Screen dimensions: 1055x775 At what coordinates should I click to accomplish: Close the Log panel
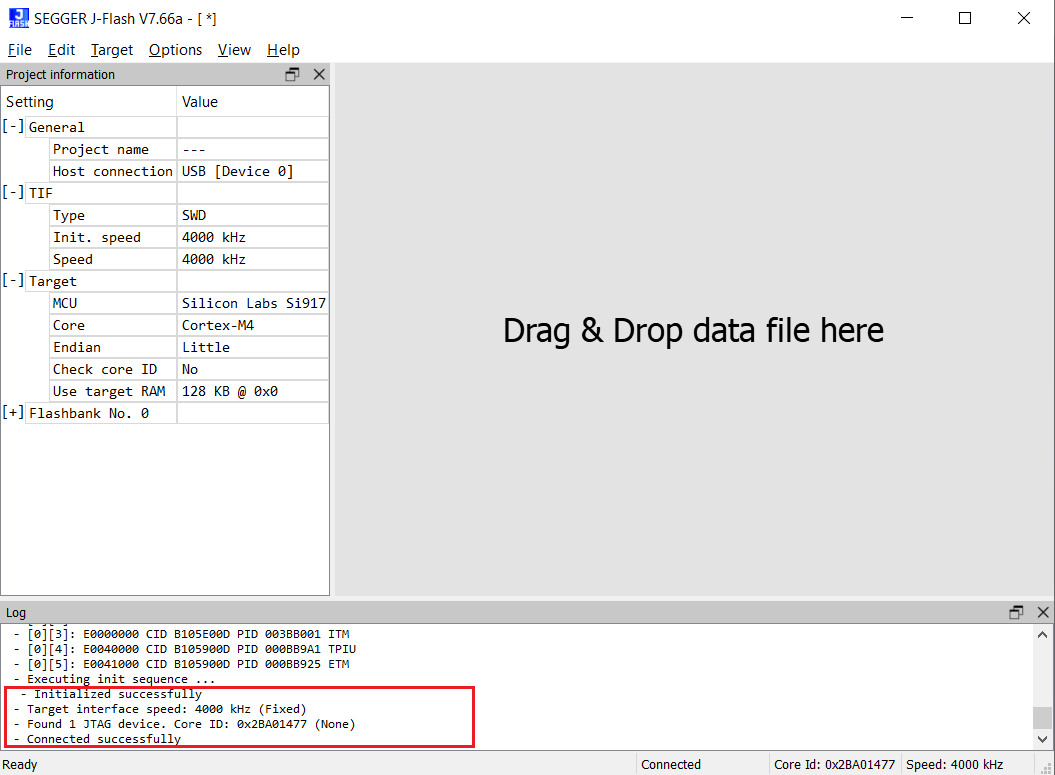[x=1043, y=612]
